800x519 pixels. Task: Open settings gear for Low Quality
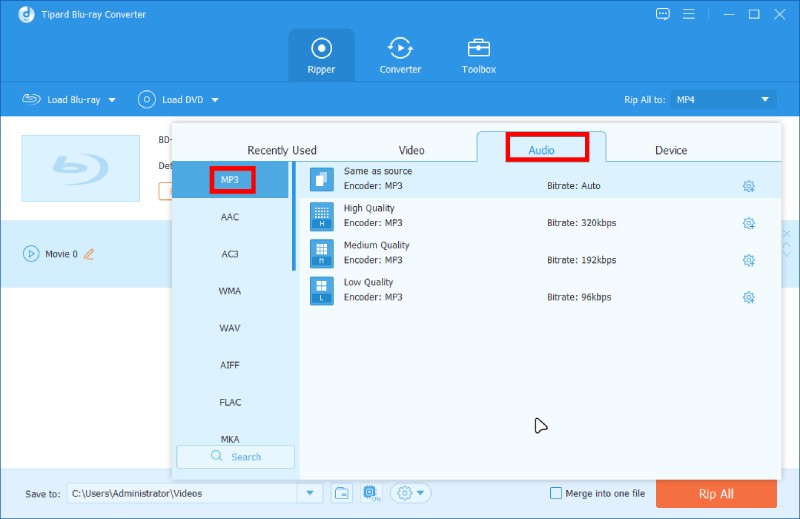tap(748, 297)
